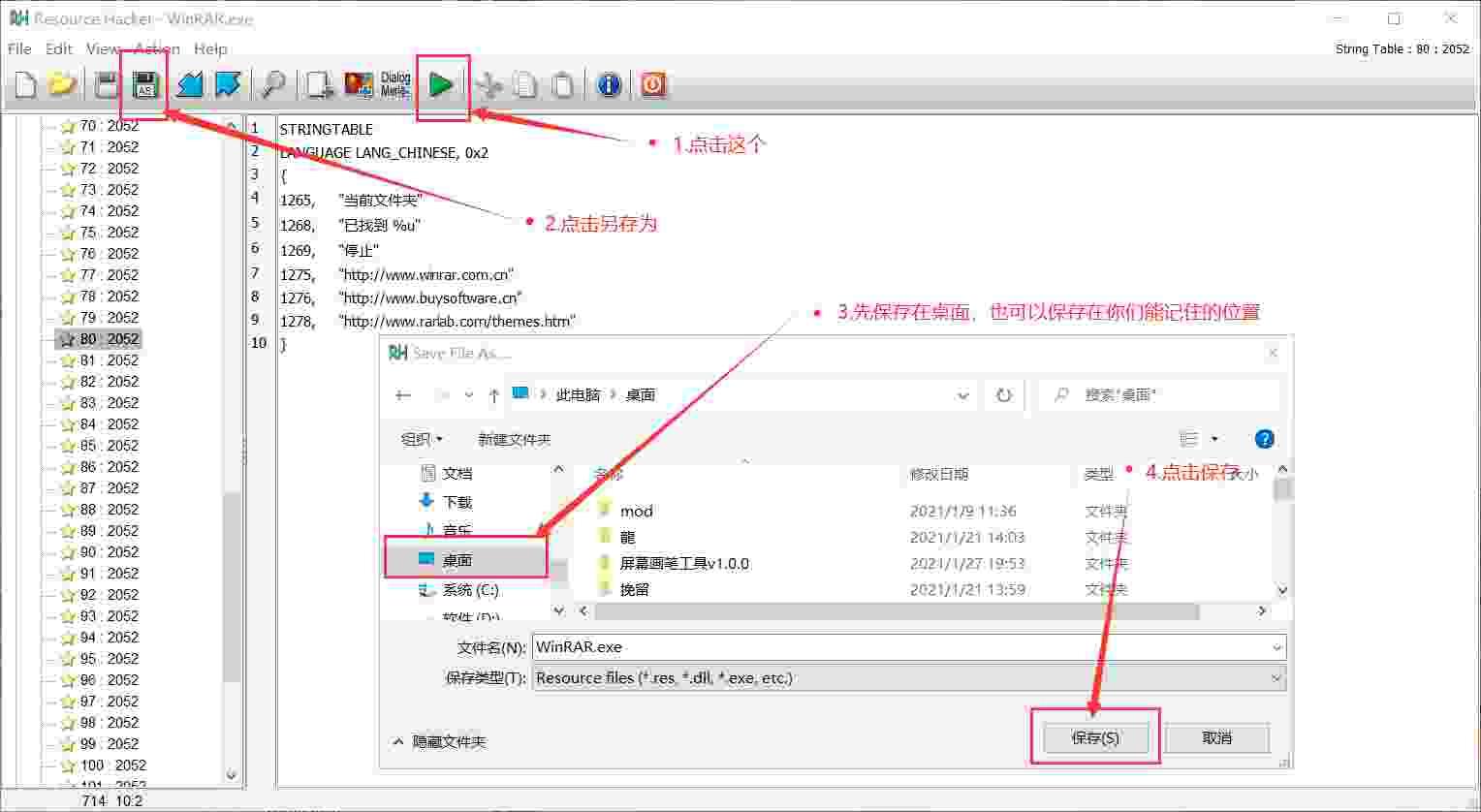The width and height of the screenshot is (1481, 812).
Task: Click the 此电脑 breadcrumb in the path
Action: tap(579, 394)
